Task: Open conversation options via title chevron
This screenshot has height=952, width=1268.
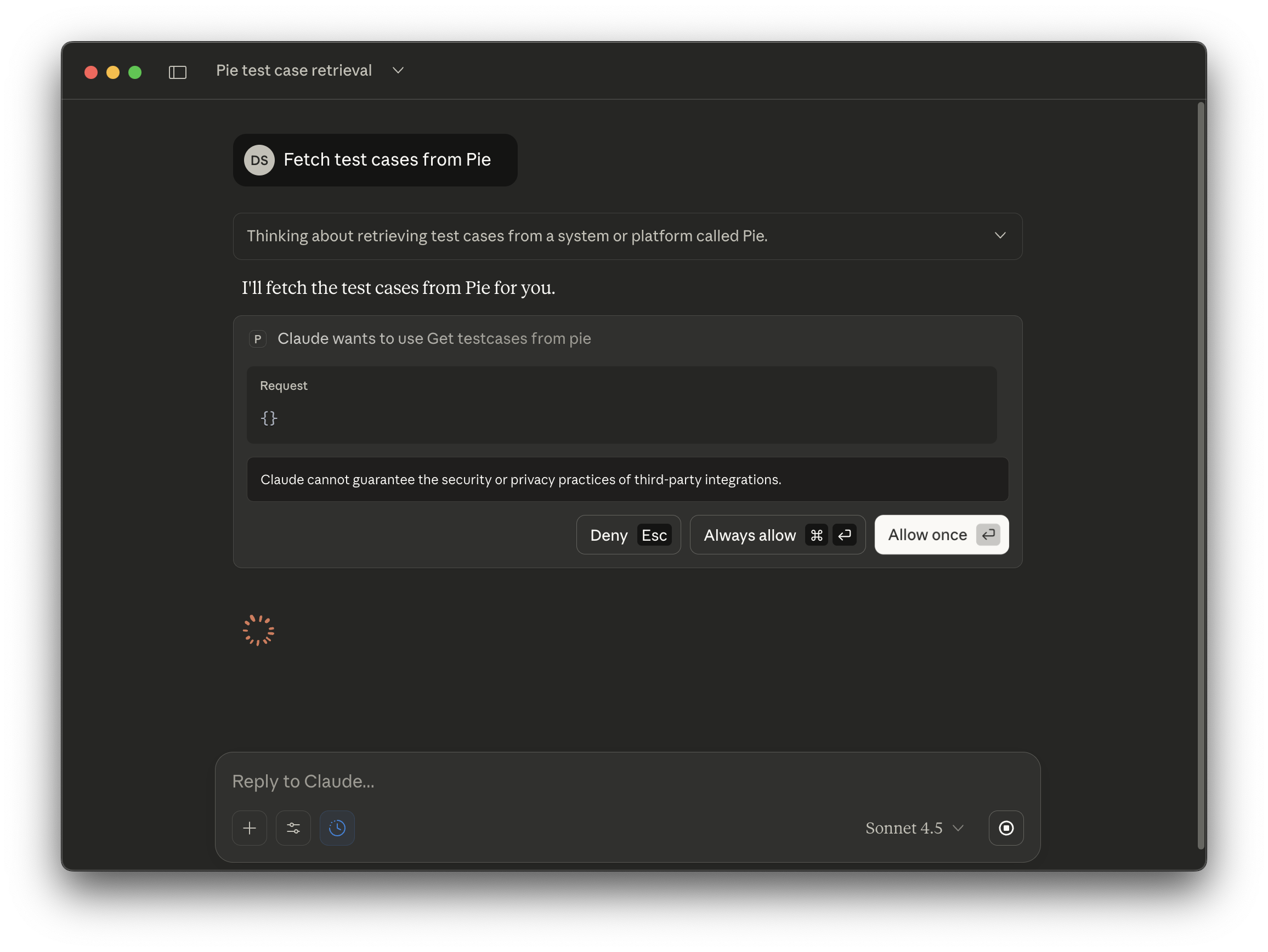Action: tap(398, 70)
